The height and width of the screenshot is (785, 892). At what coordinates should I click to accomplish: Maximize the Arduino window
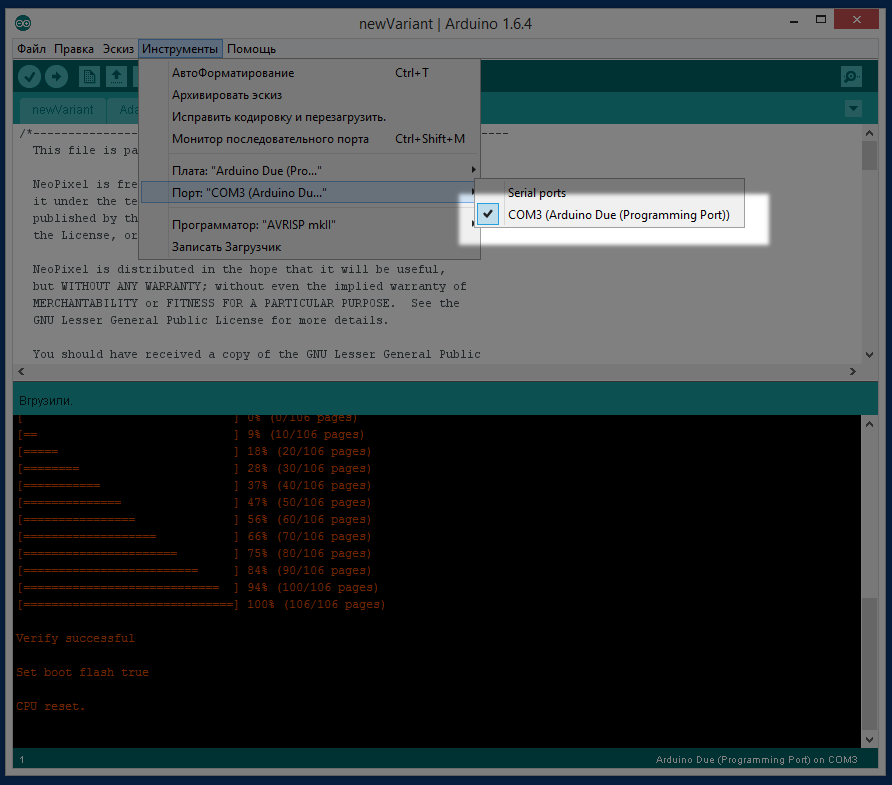(820, 20)
